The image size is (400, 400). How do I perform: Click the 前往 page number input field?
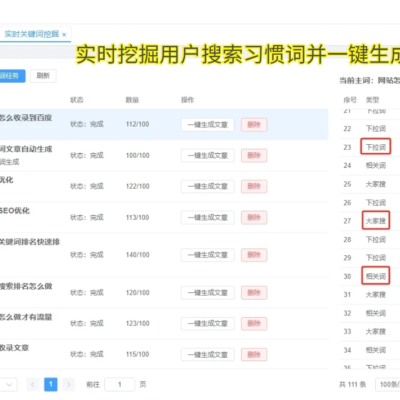tap(120, 384)
